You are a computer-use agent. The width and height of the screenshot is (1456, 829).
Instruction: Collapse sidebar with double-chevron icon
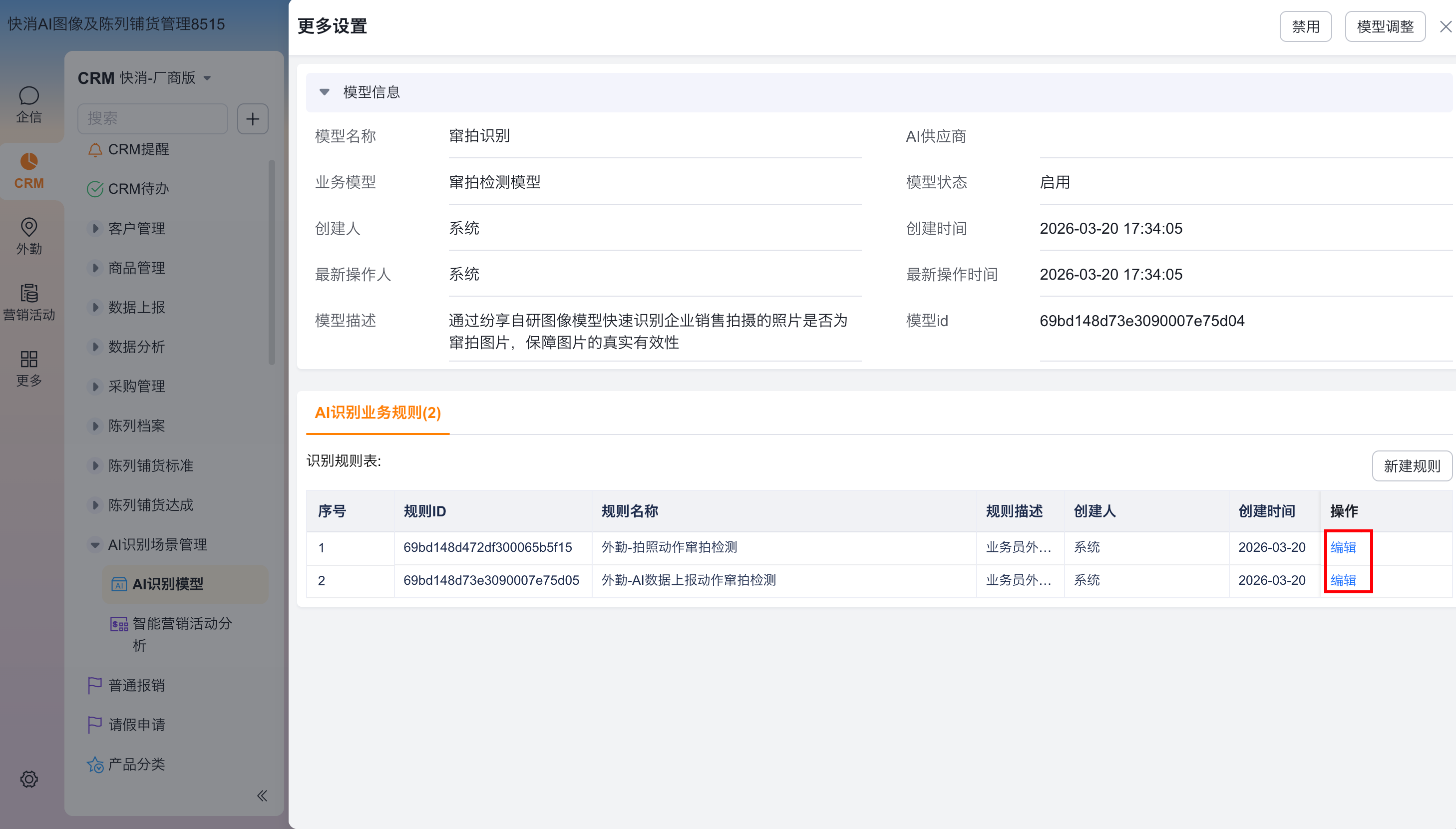coord(262,796)
